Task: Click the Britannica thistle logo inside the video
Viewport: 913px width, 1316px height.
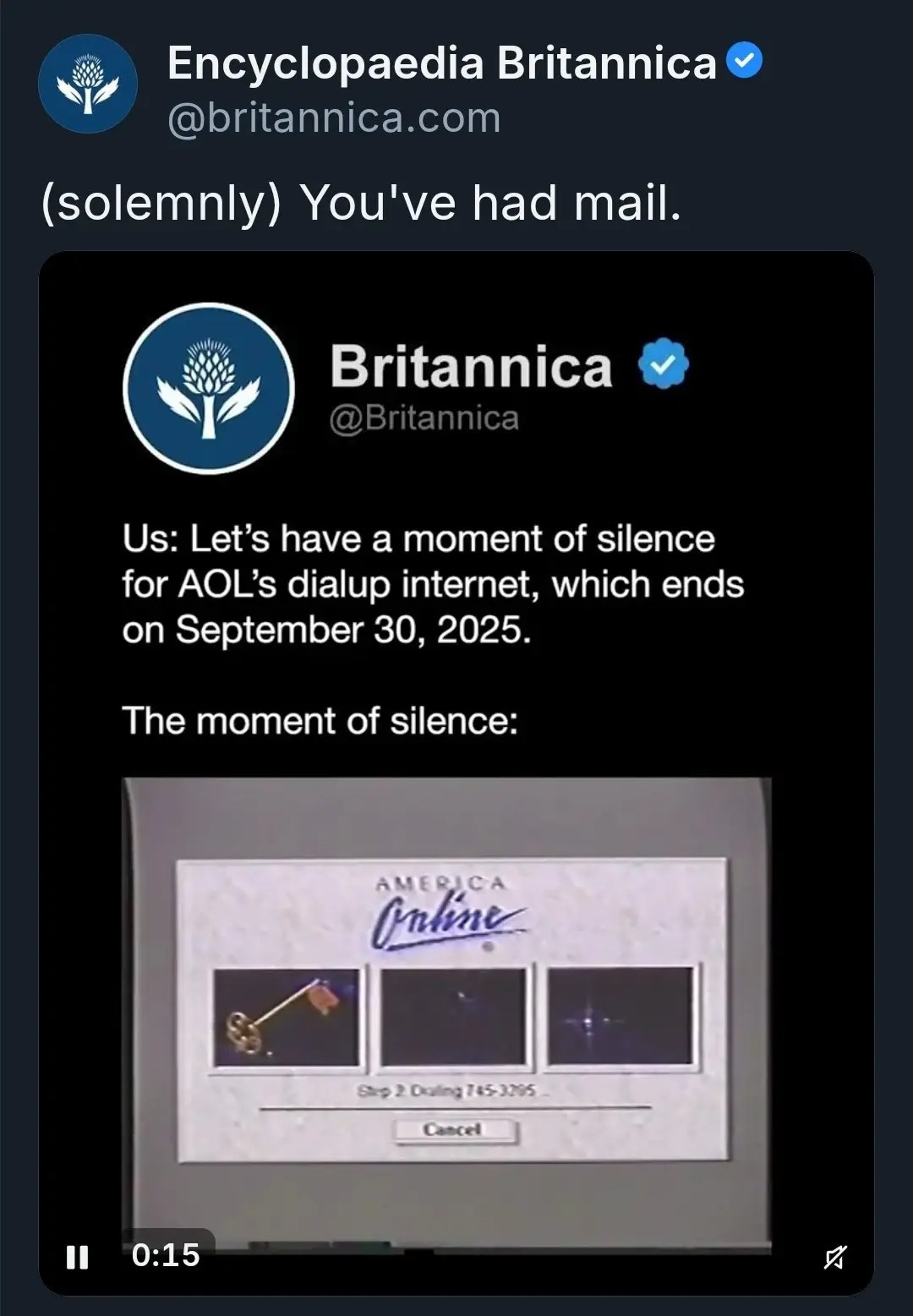Action: pyautogui.click(x=208, y=389)
